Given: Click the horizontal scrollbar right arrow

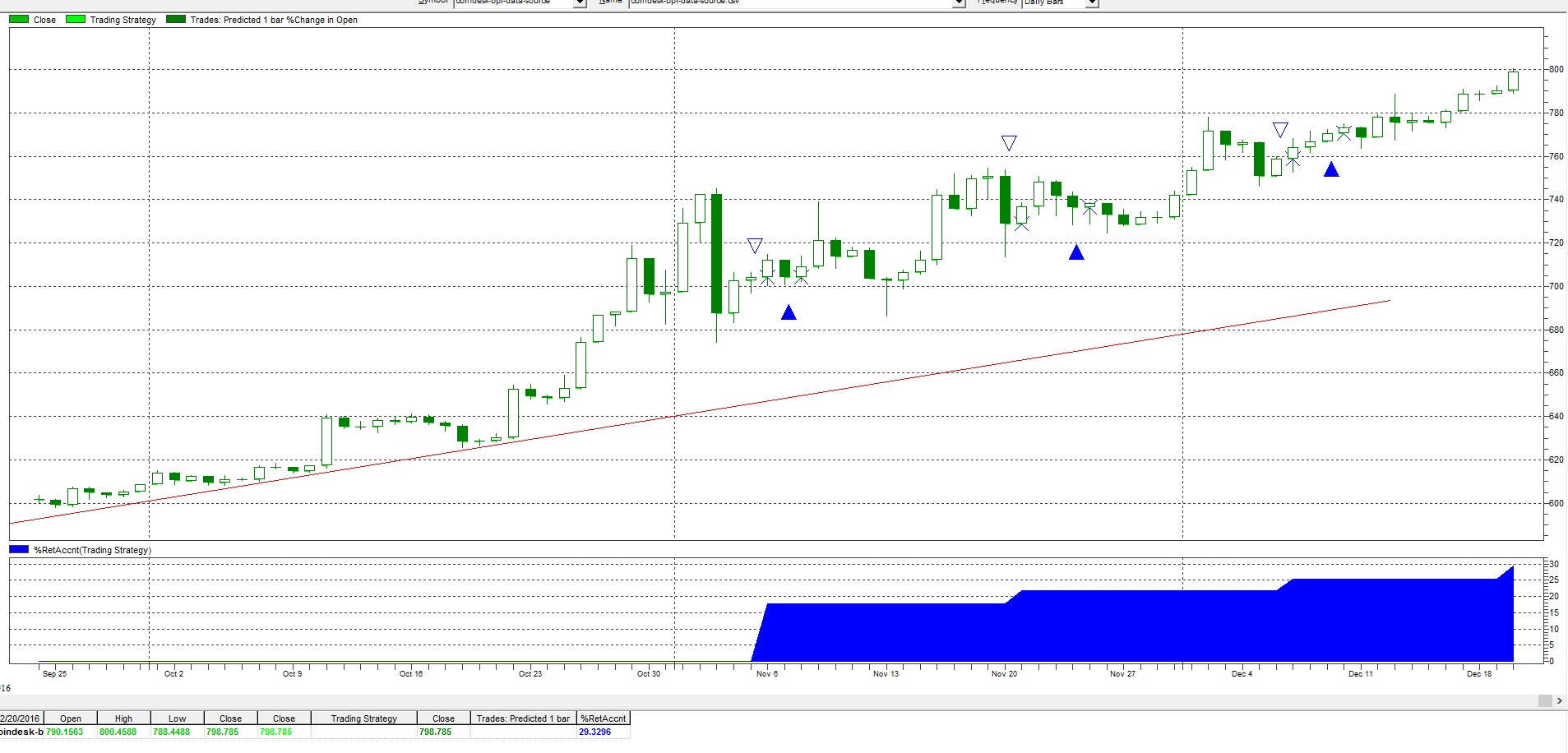Looking at the screenshot, I should click(x=1560, y=700).
